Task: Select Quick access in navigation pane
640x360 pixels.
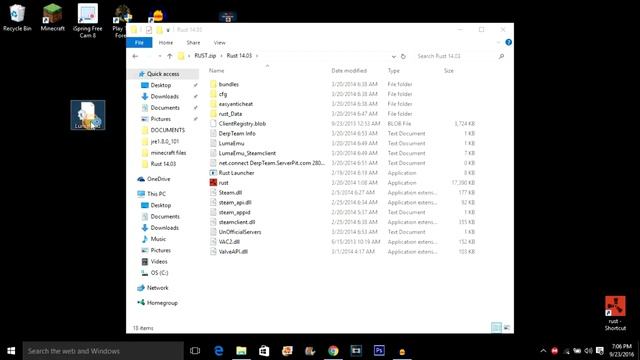Action: [x=163, y=74]
